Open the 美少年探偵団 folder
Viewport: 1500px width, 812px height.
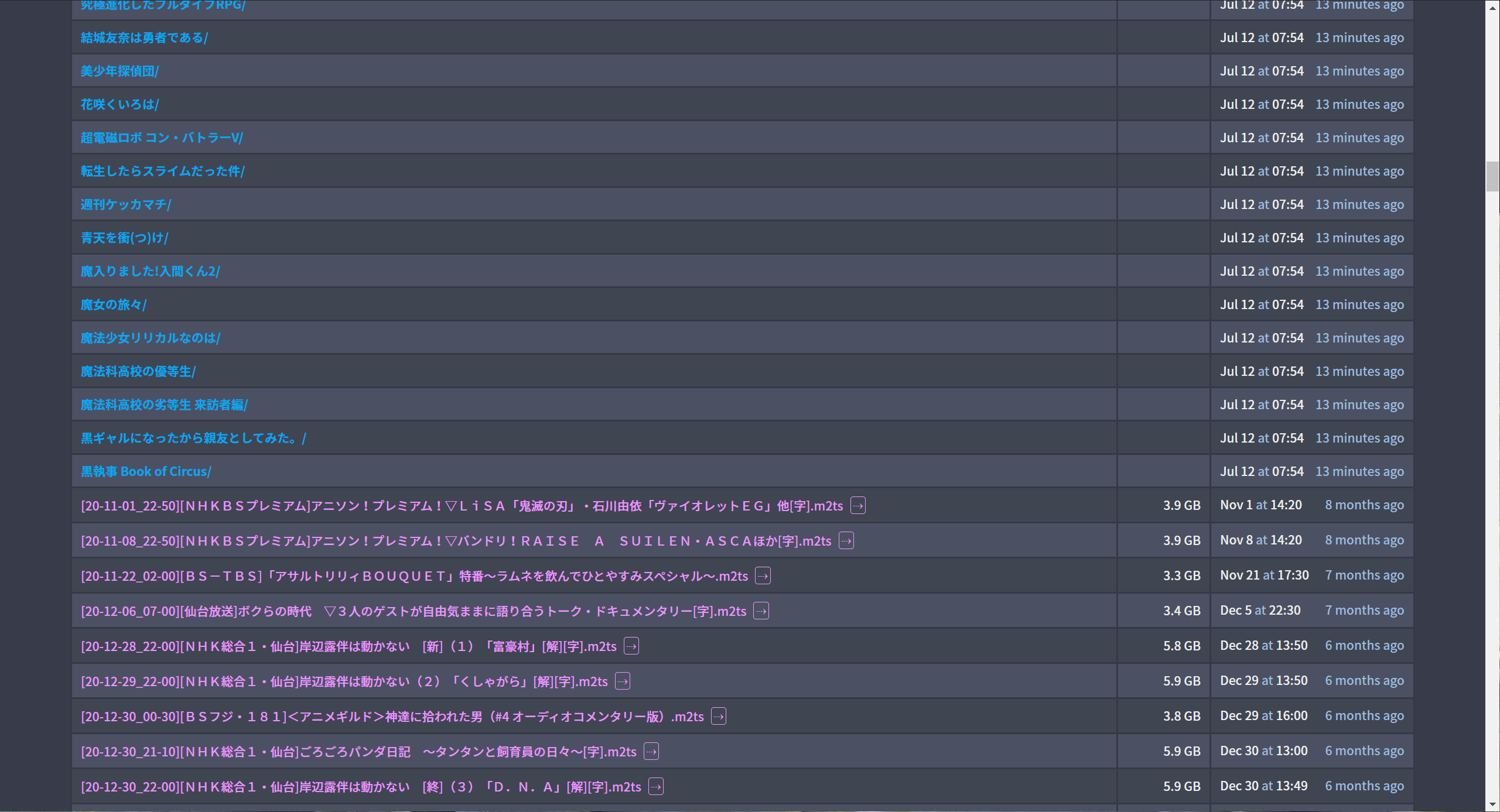point(119,71)
